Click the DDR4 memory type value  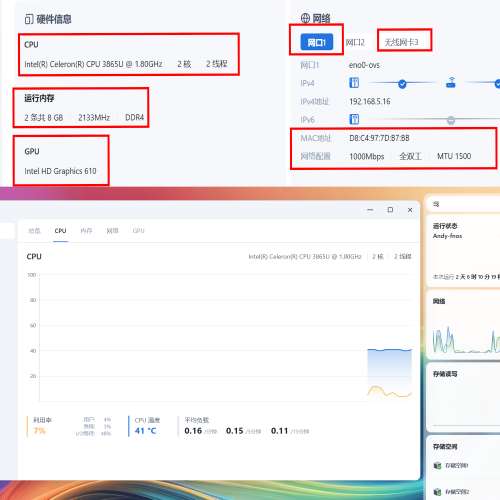click(x=135, y=118)
